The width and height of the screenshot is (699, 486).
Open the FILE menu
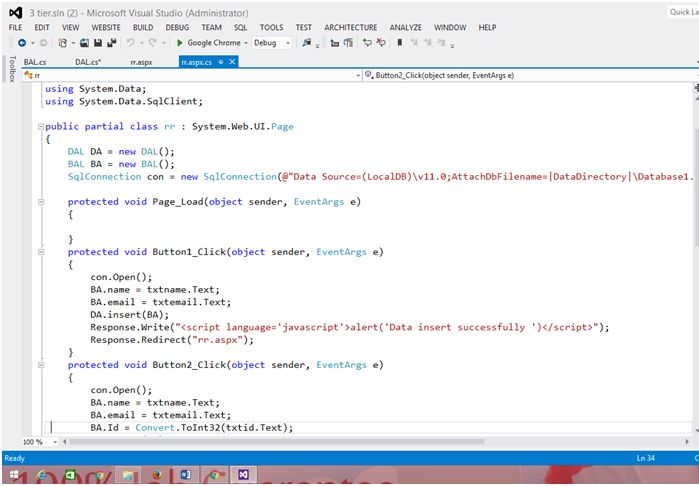click(x=15, y=28)
